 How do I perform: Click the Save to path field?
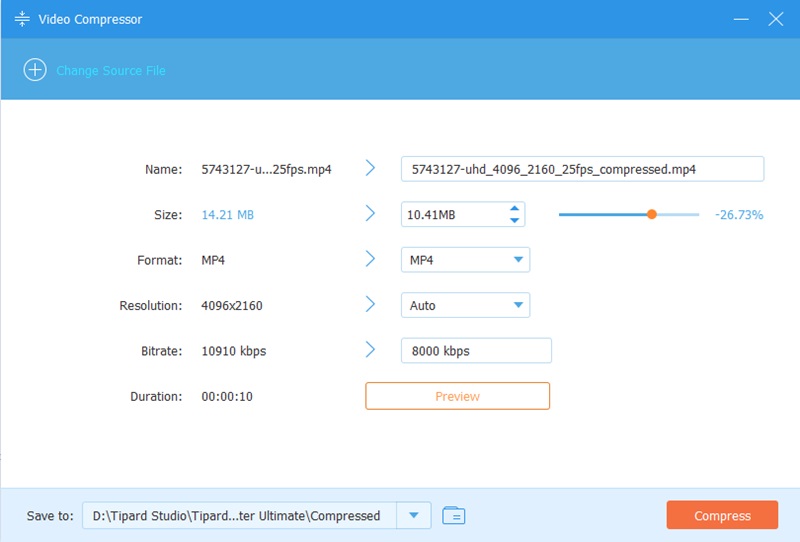click(239, 515)
